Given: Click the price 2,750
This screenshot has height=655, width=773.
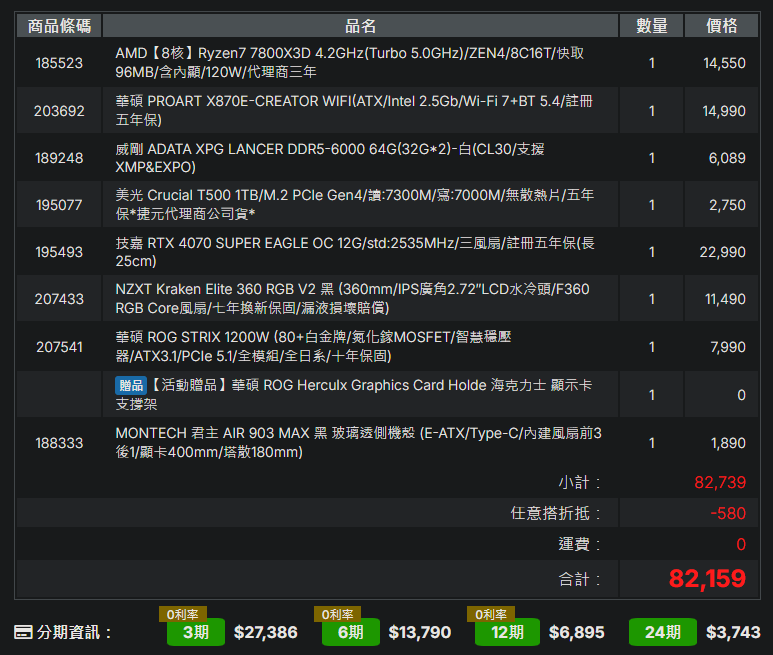Looking at the screenshot, I should point(727,205).
